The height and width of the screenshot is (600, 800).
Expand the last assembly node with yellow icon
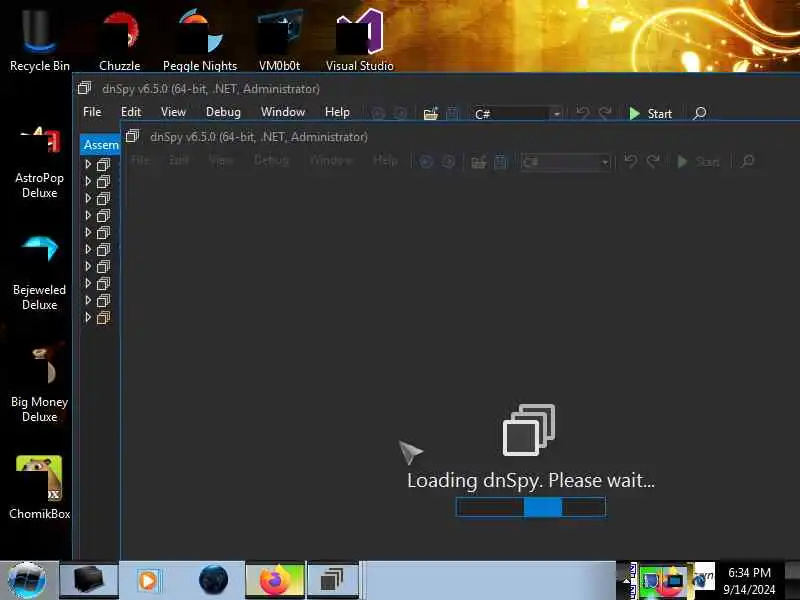click(88, 317)
